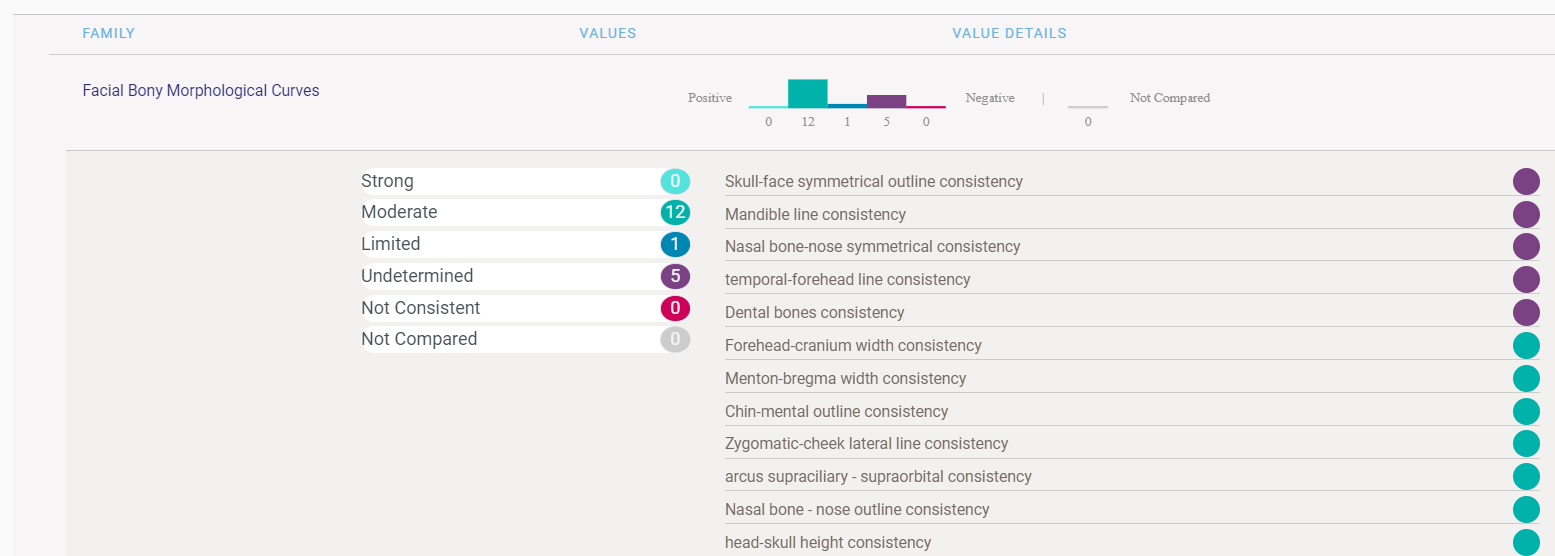The height and width of the screenshot is (556, 1555).
Task: Click status dot for Menton-bregma width consistency
Action: 1525,378
